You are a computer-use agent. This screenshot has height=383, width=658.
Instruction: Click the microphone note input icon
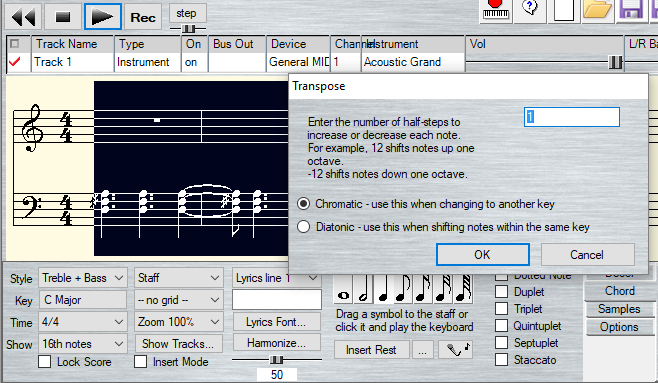click(x=456, y=349)
